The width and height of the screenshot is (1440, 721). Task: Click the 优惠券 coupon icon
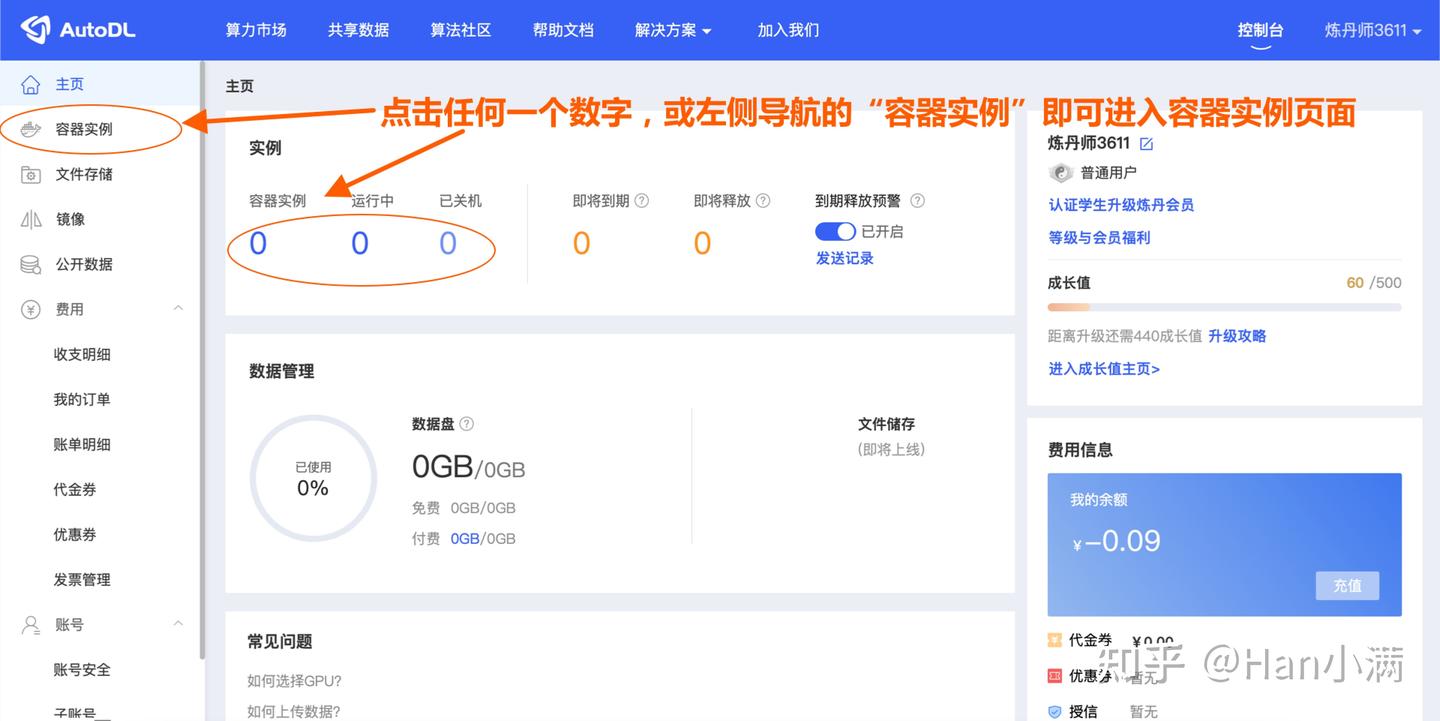pyautogui.click(x=1054, y=676)
